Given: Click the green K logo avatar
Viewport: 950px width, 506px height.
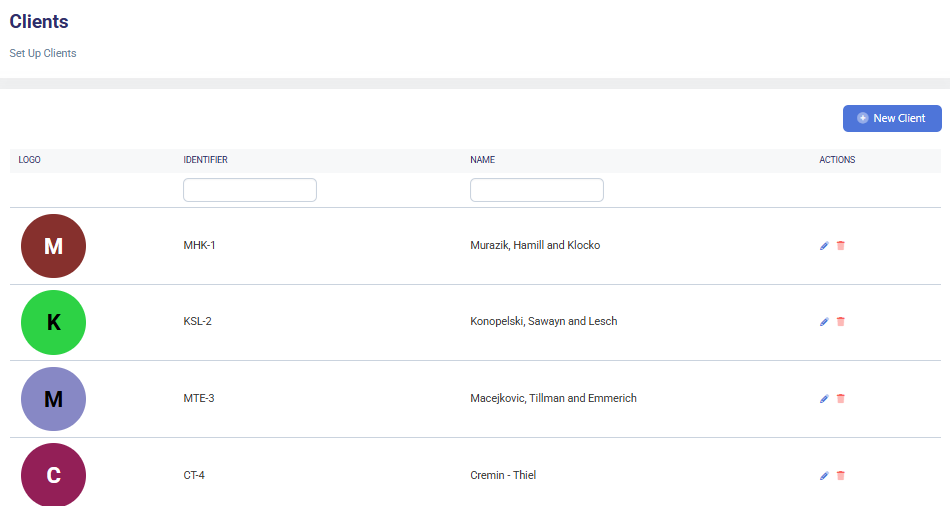Looking at the screenshot, I should pos(53,322).
